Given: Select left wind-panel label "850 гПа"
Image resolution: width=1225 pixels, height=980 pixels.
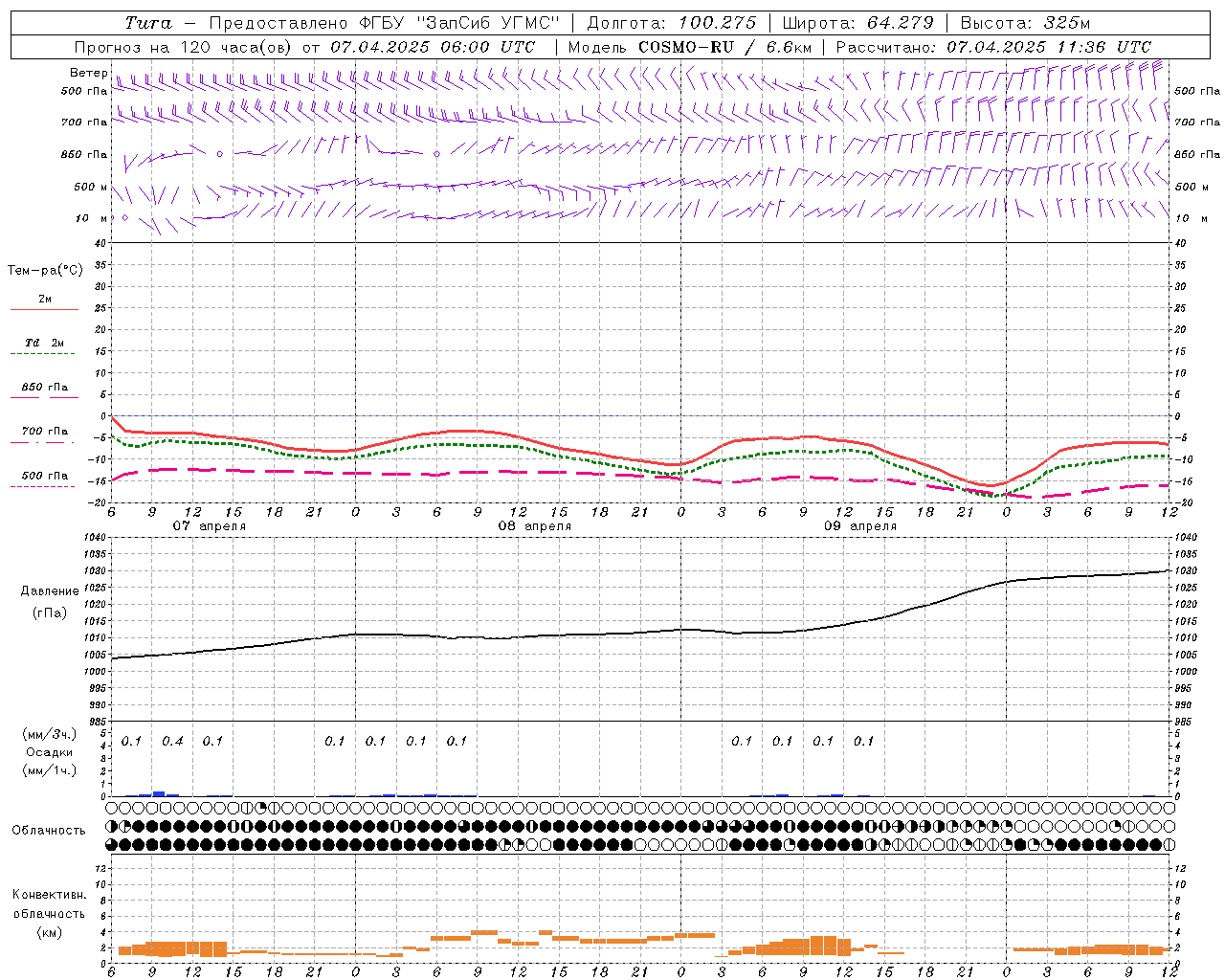Looking at the screenshot, I should pyautogui.click(x=84, y=154).
